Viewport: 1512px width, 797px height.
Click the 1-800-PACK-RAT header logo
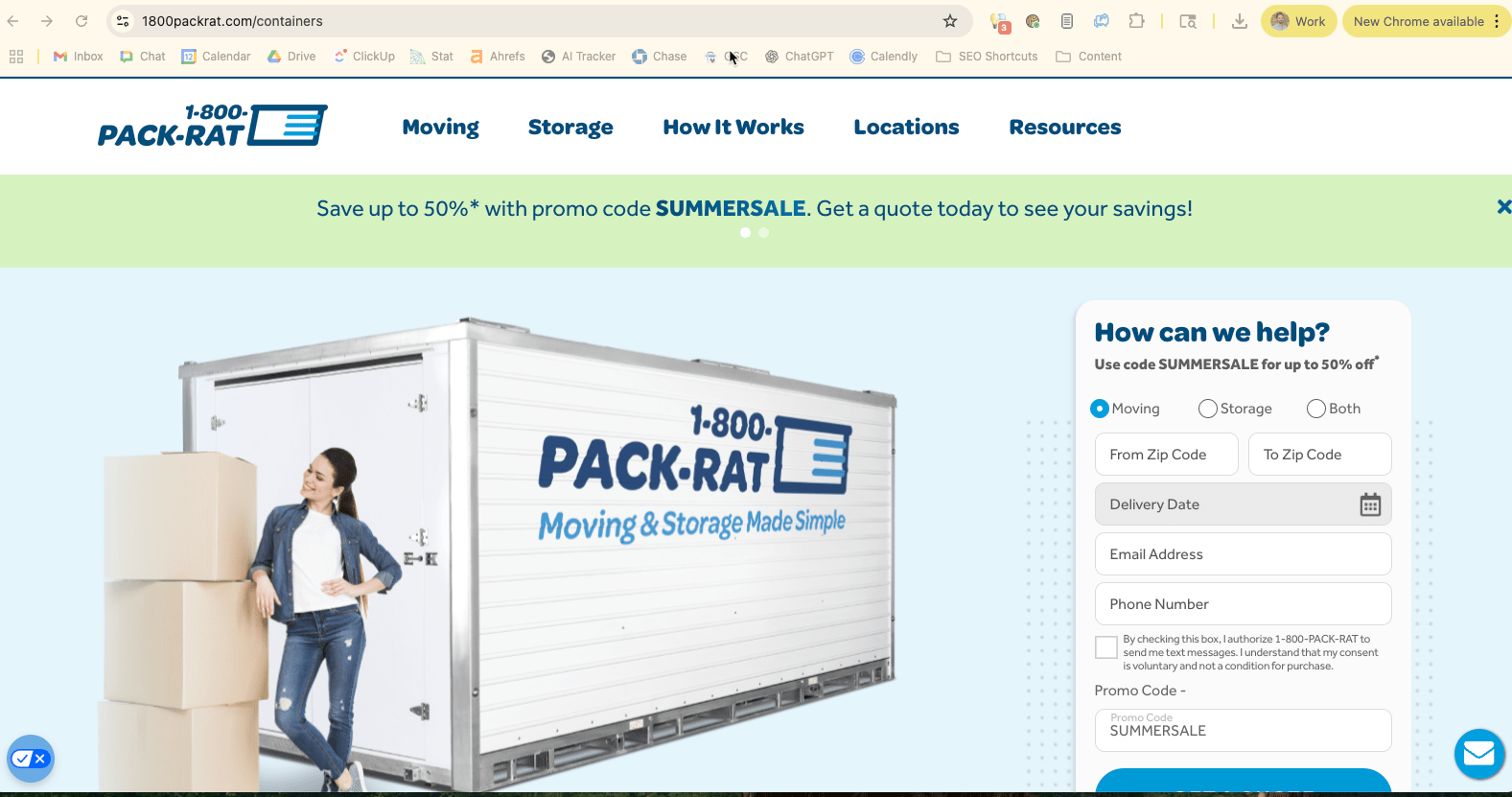(x=212, y=126)
